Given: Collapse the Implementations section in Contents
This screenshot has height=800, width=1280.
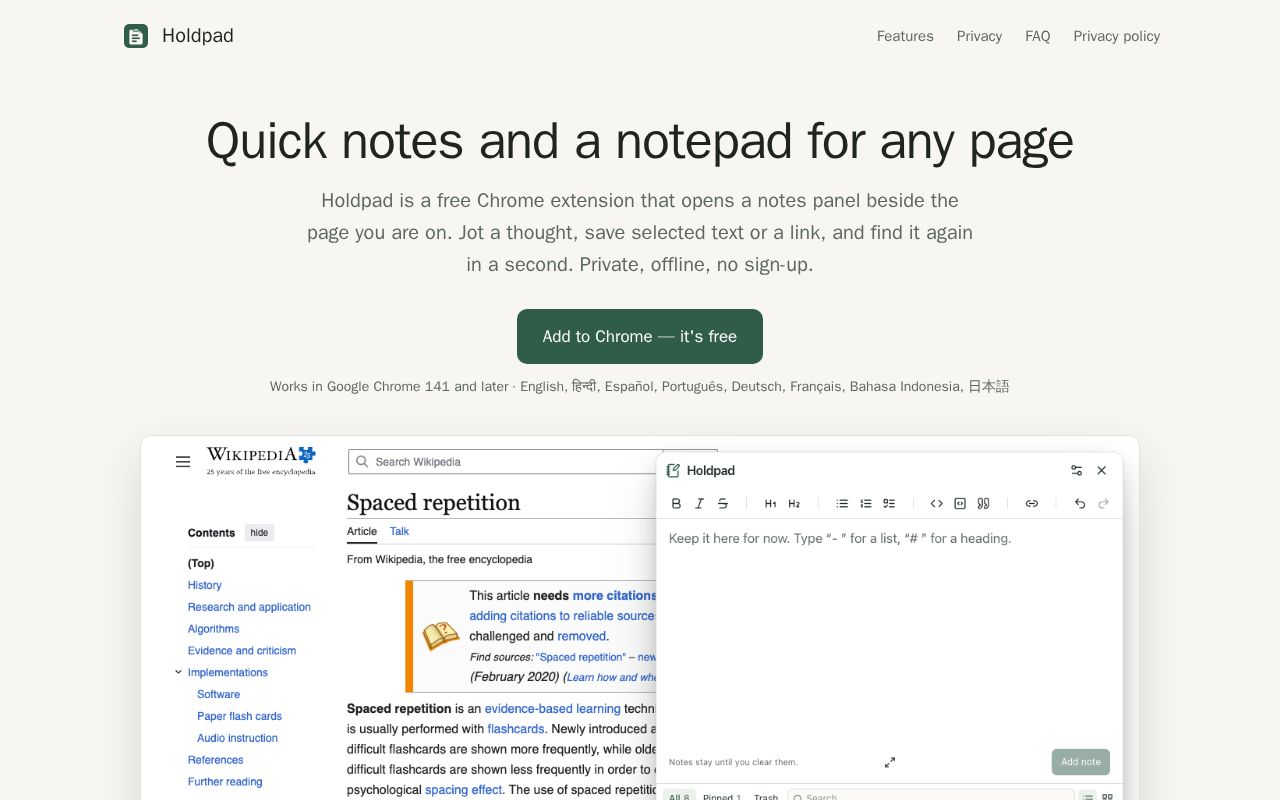Looking at the screenshot, I should 179,672.
